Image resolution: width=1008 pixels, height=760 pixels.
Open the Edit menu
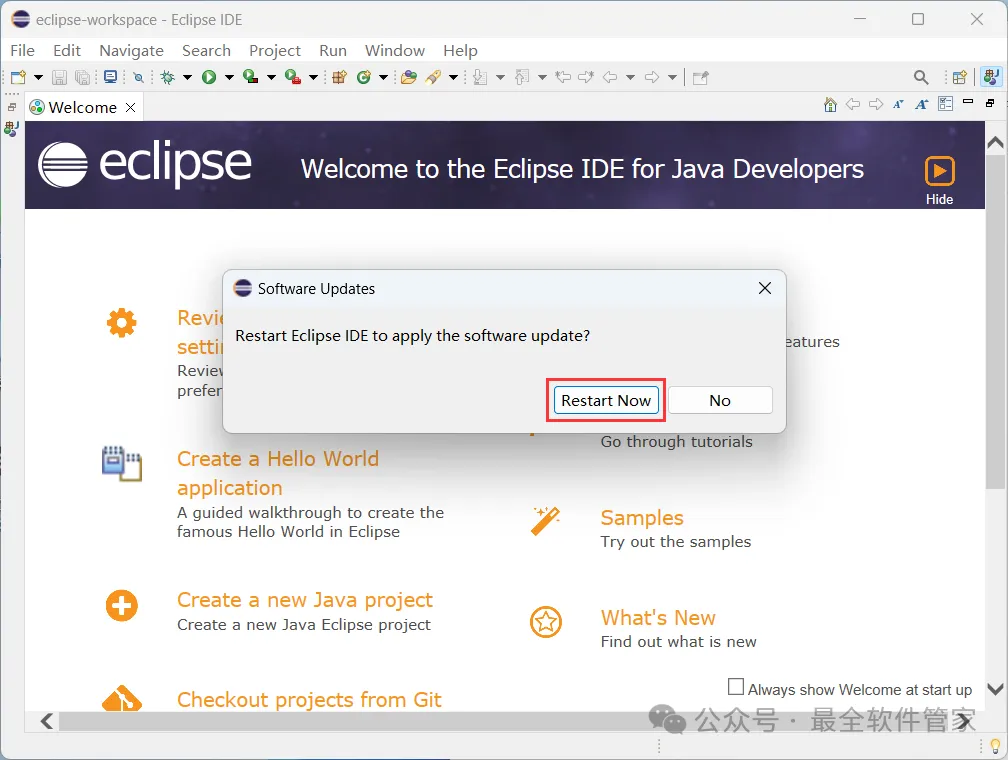click(x=67, y=50)
